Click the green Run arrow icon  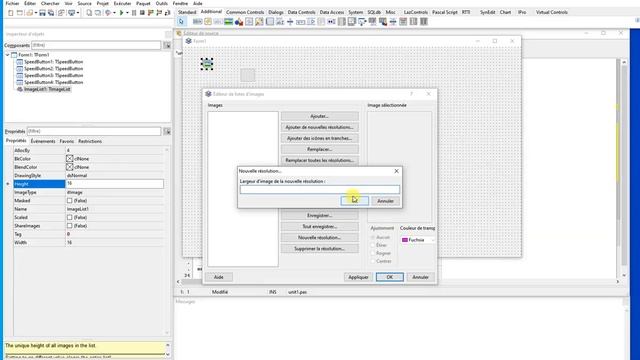[x=121, y=13]
